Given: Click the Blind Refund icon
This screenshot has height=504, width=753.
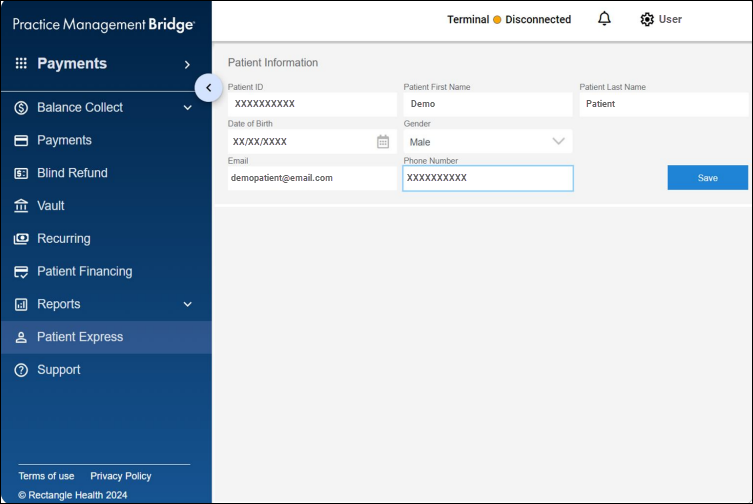Looking at the screenshot, I should (21, 173).
